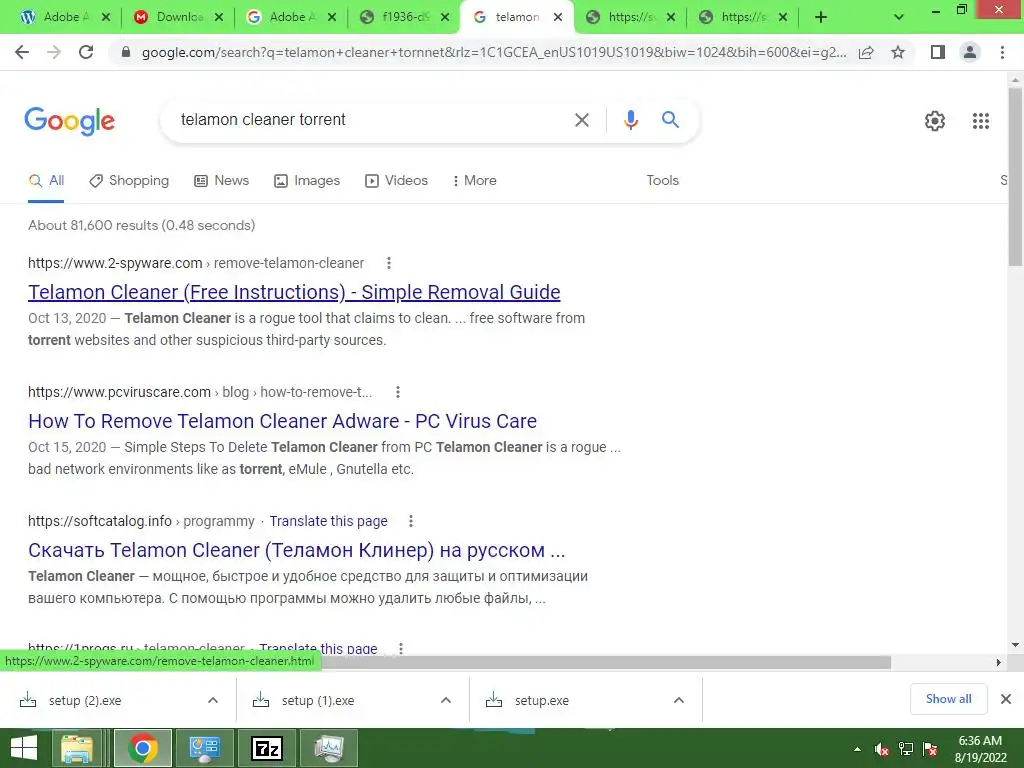1024x768 pixels.
Task: Click the taskbar clock
Action: coord(980,749)
